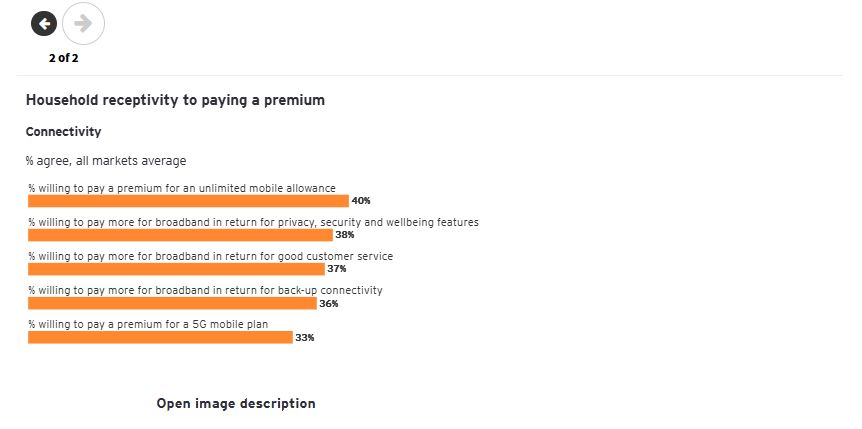Click the "2 of 2" slide counter
Screen dimensions: 862x429
click(x=63, y=58)
